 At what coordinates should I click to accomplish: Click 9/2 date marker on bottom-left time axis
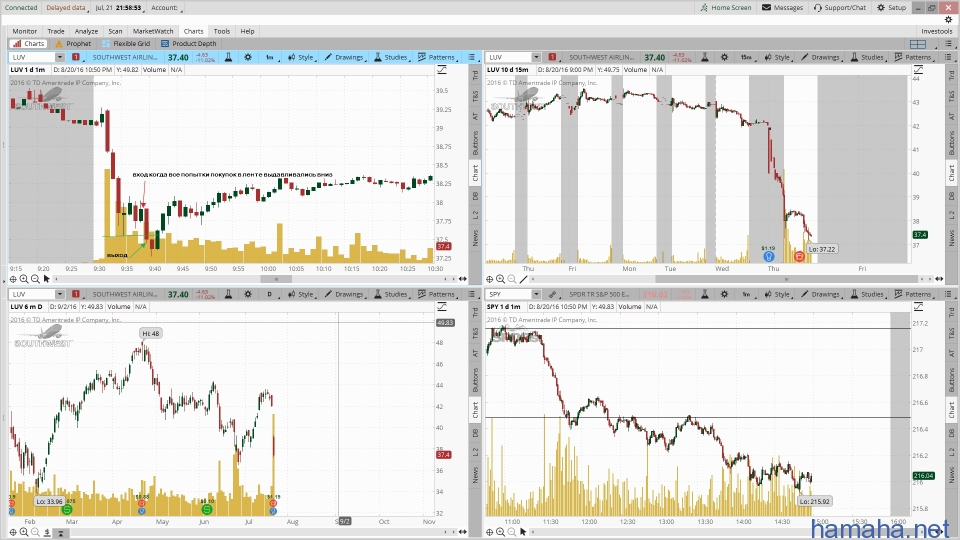coord(344,522)
